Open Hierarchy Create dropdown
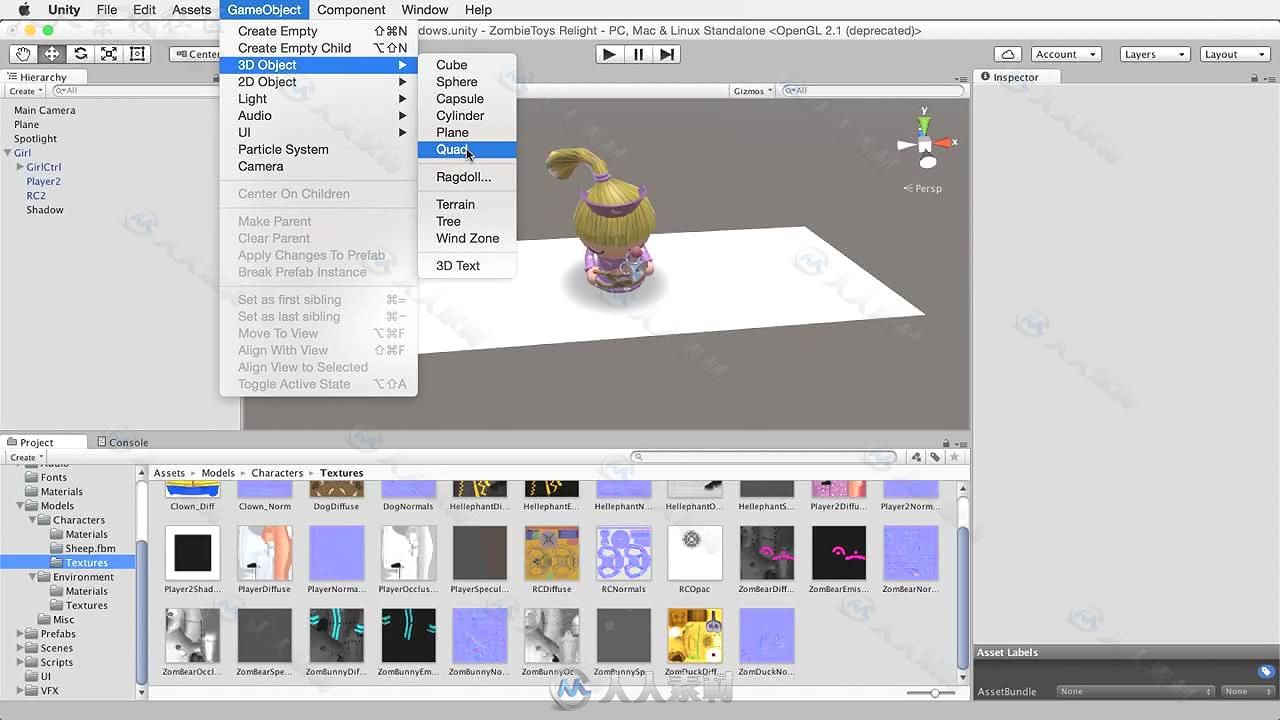The height and width of the screenshot is (720, 1280). 26,91
